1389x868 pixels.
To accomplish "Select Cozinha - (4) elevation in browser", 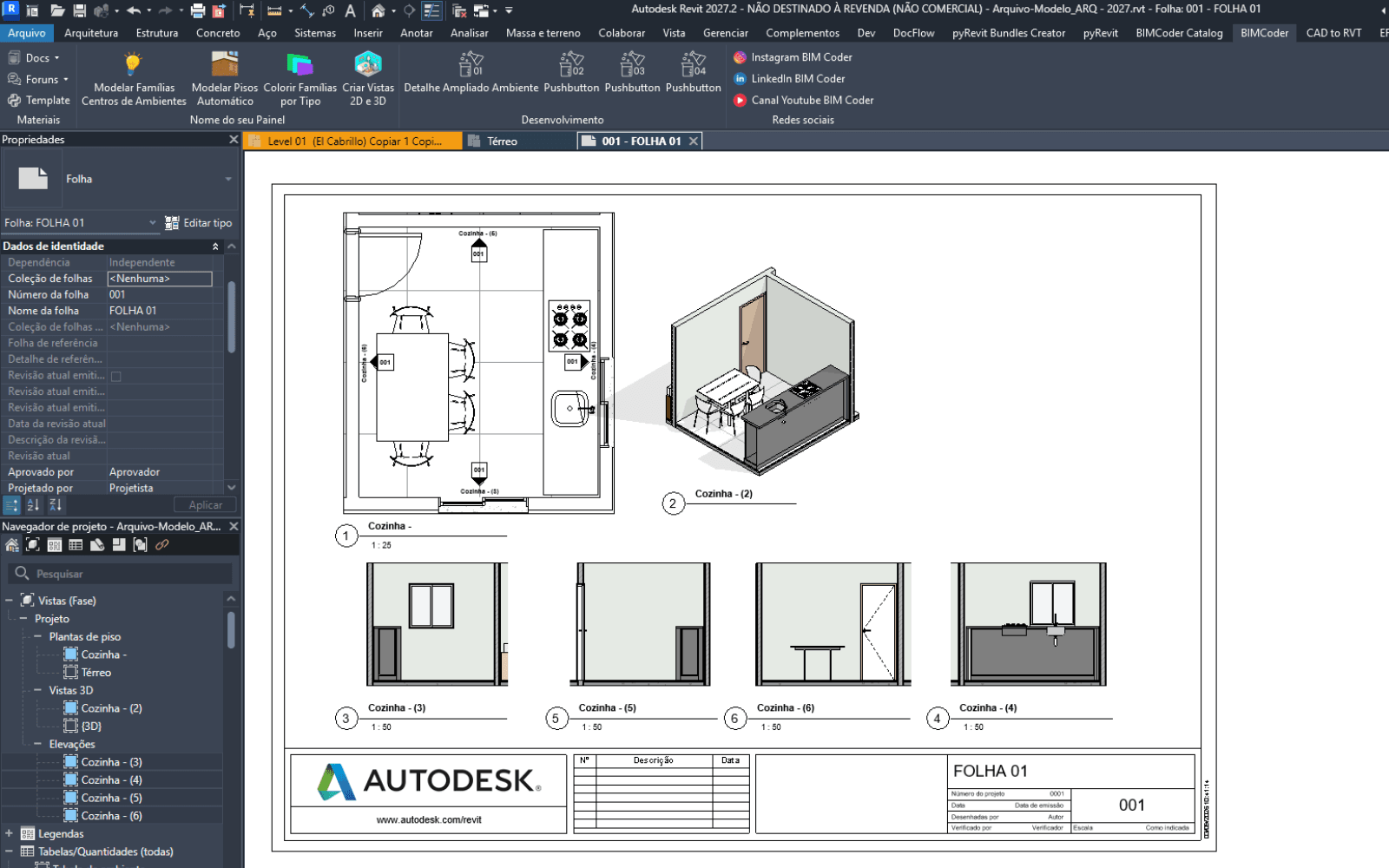I will tap(111, 779).
